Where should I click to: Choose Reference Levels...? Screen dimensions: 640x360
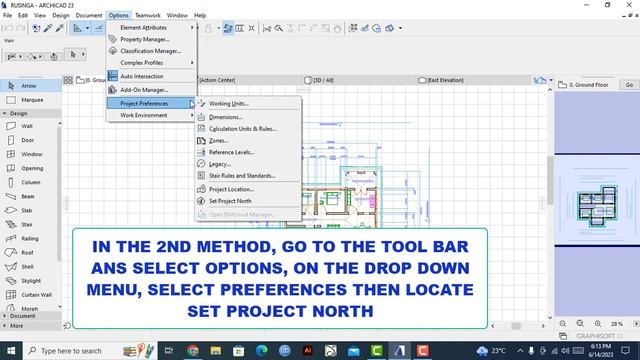coord(248,152)
